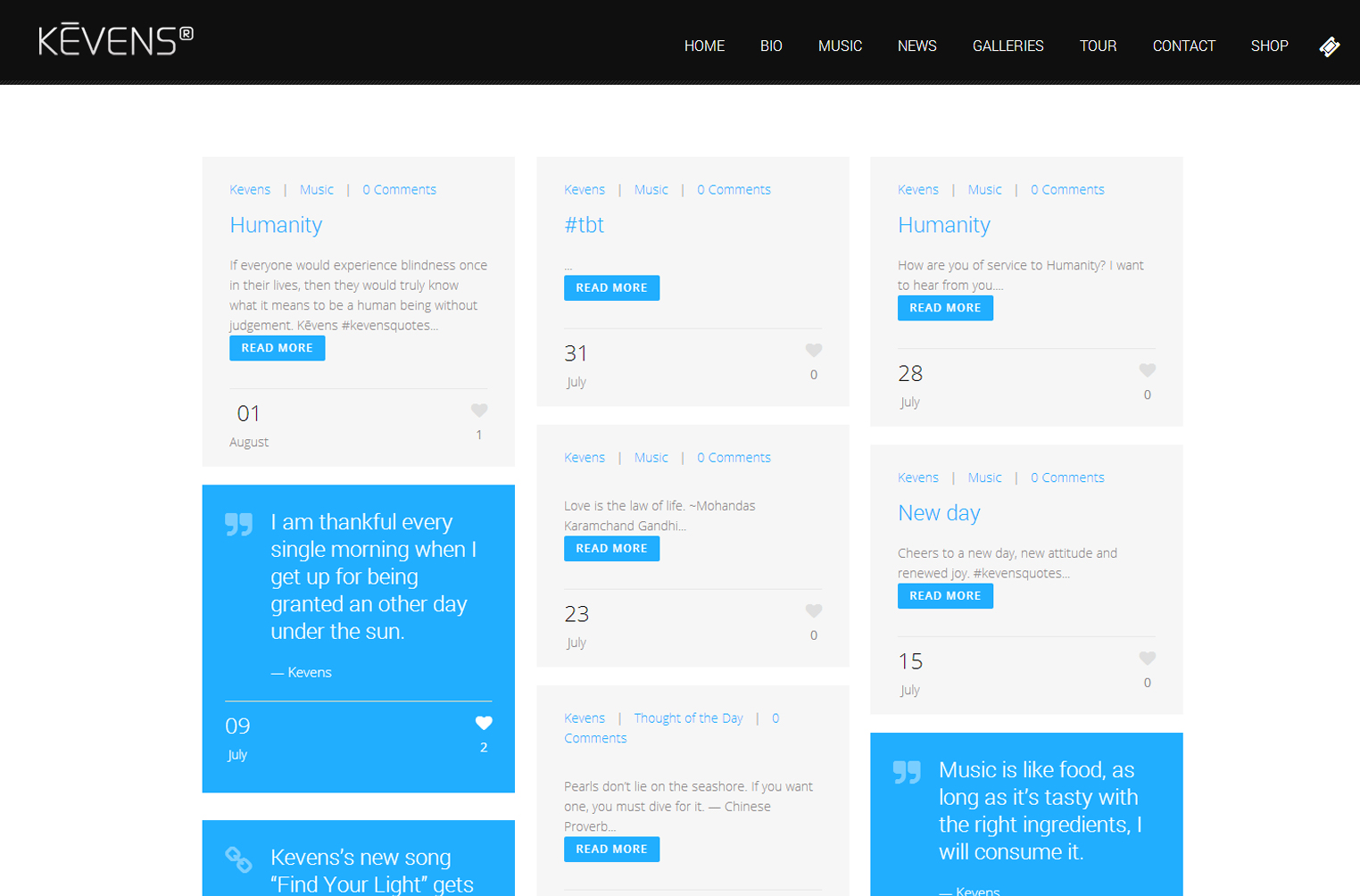Open the New day post title
1360x896 pixels.
pyautogui.click(x=939, y=513)
